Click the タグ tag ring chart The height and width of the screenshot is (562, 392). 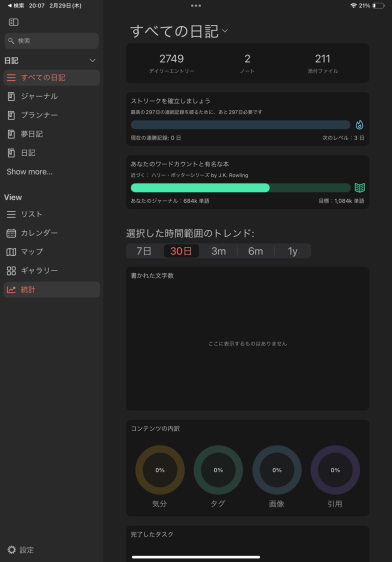218,470
